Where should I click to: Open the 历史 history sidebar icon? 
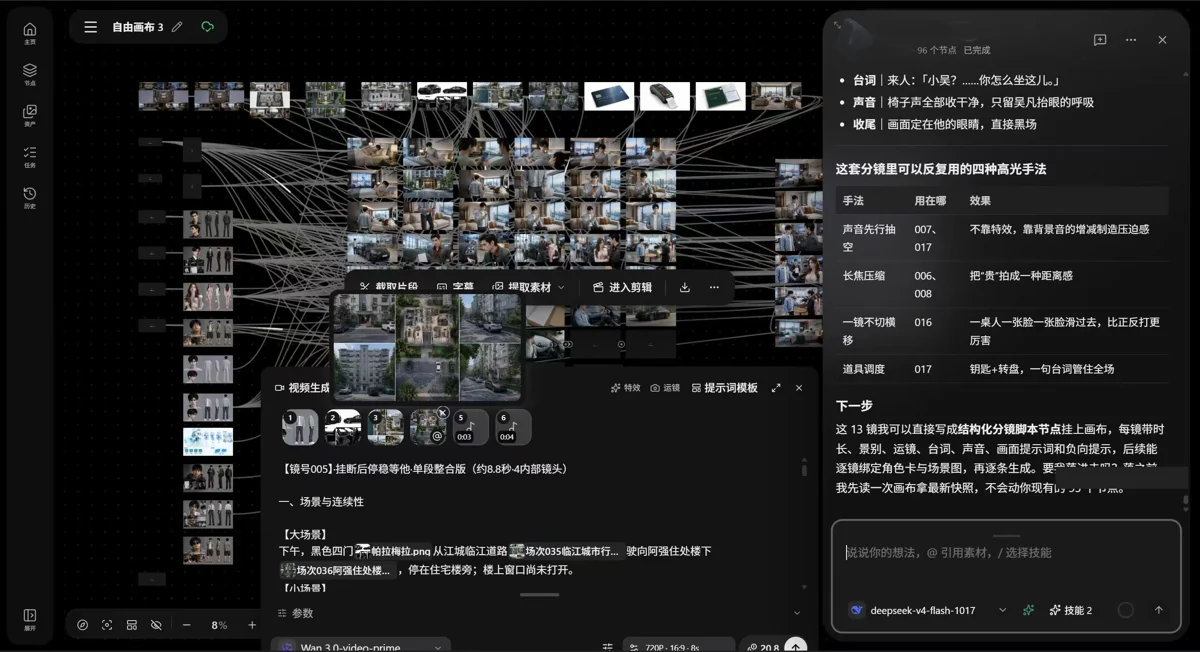pos(29,197)
